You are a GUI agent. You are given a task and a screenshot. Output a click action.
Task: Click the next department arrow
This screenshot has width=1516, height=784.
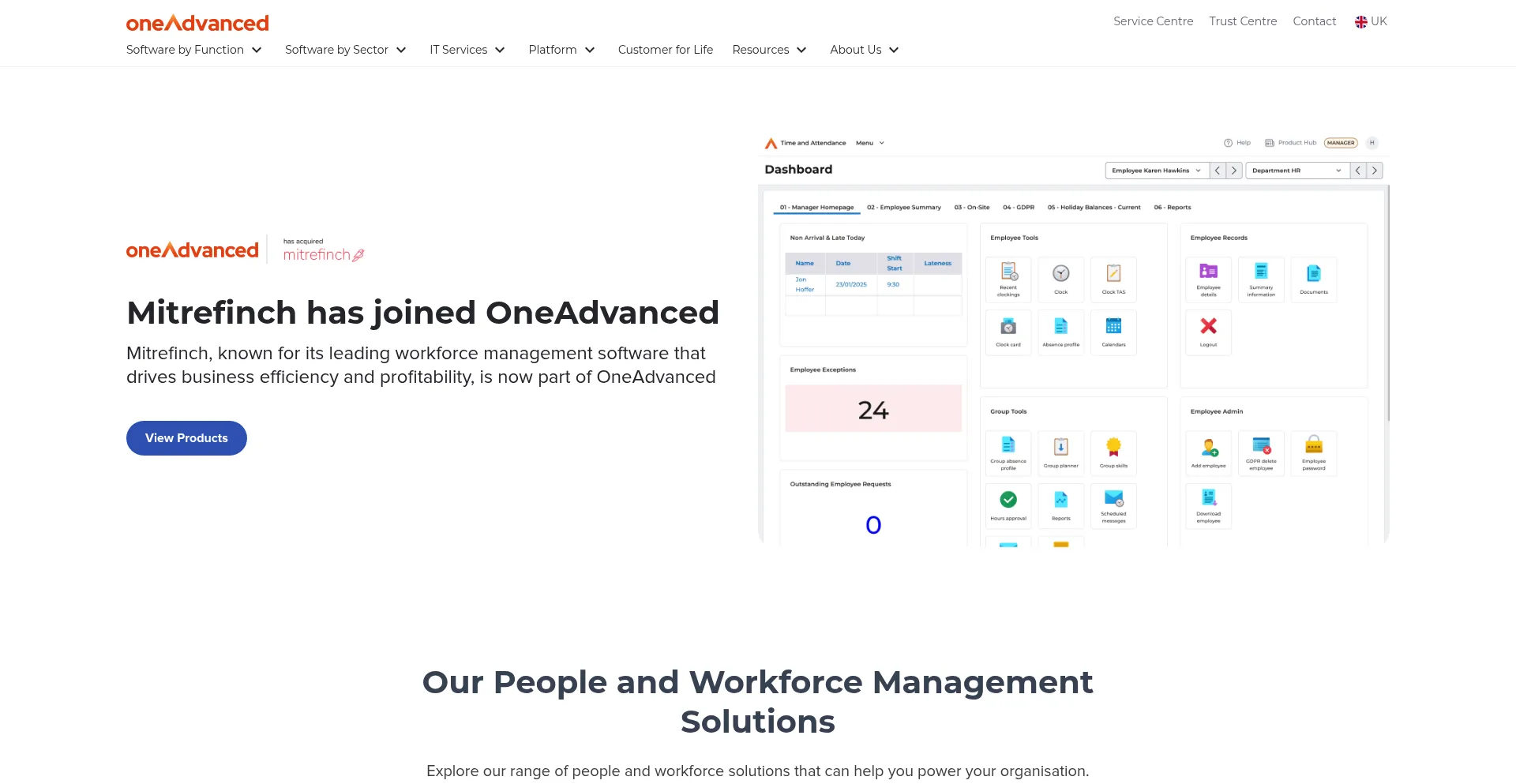point(1375,171)
